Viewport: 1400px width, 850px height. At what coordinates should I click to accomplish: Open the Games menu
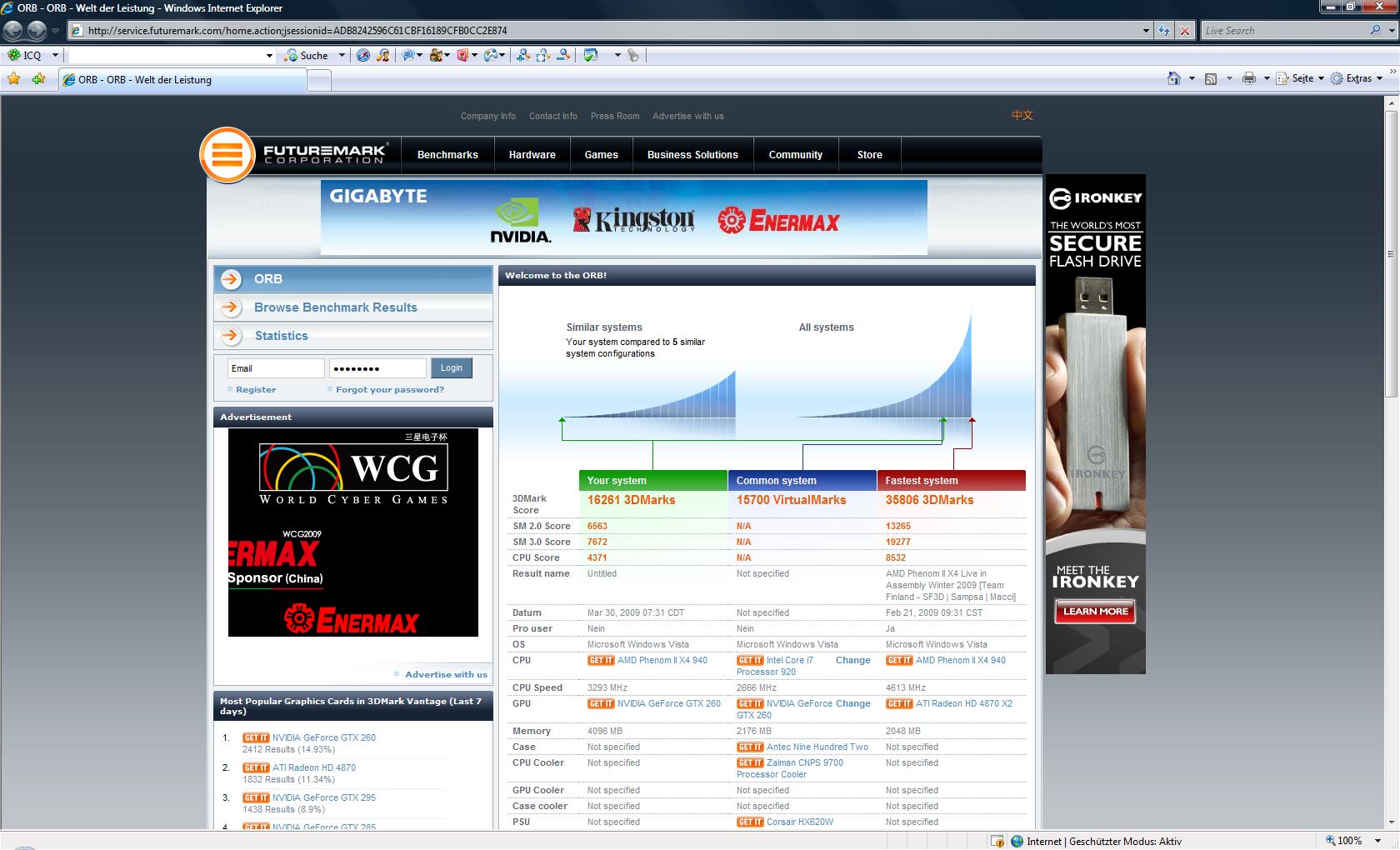(x=601, y=155)
